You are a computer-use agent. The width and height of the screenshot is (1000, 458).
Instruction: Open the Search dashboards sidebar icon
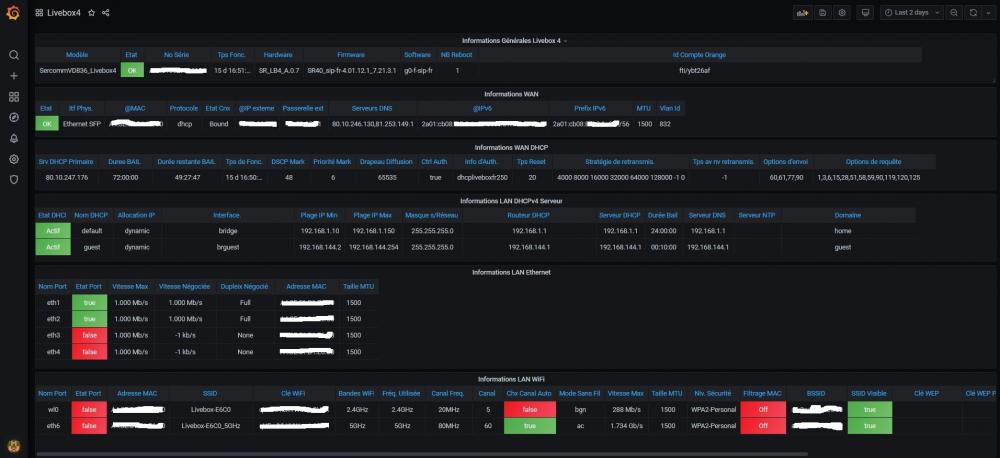point(13,55)
